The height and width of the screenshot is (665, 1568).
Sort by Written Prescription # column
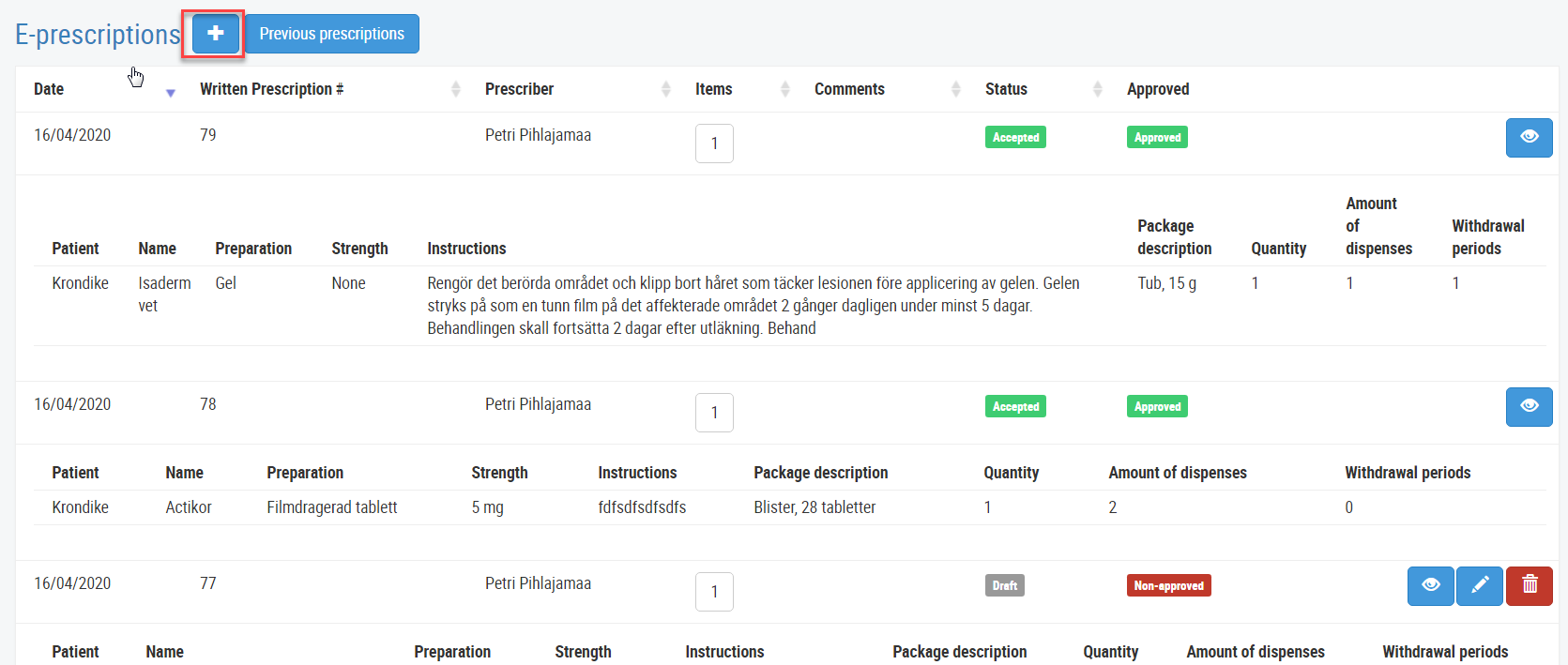click(455, 89)
